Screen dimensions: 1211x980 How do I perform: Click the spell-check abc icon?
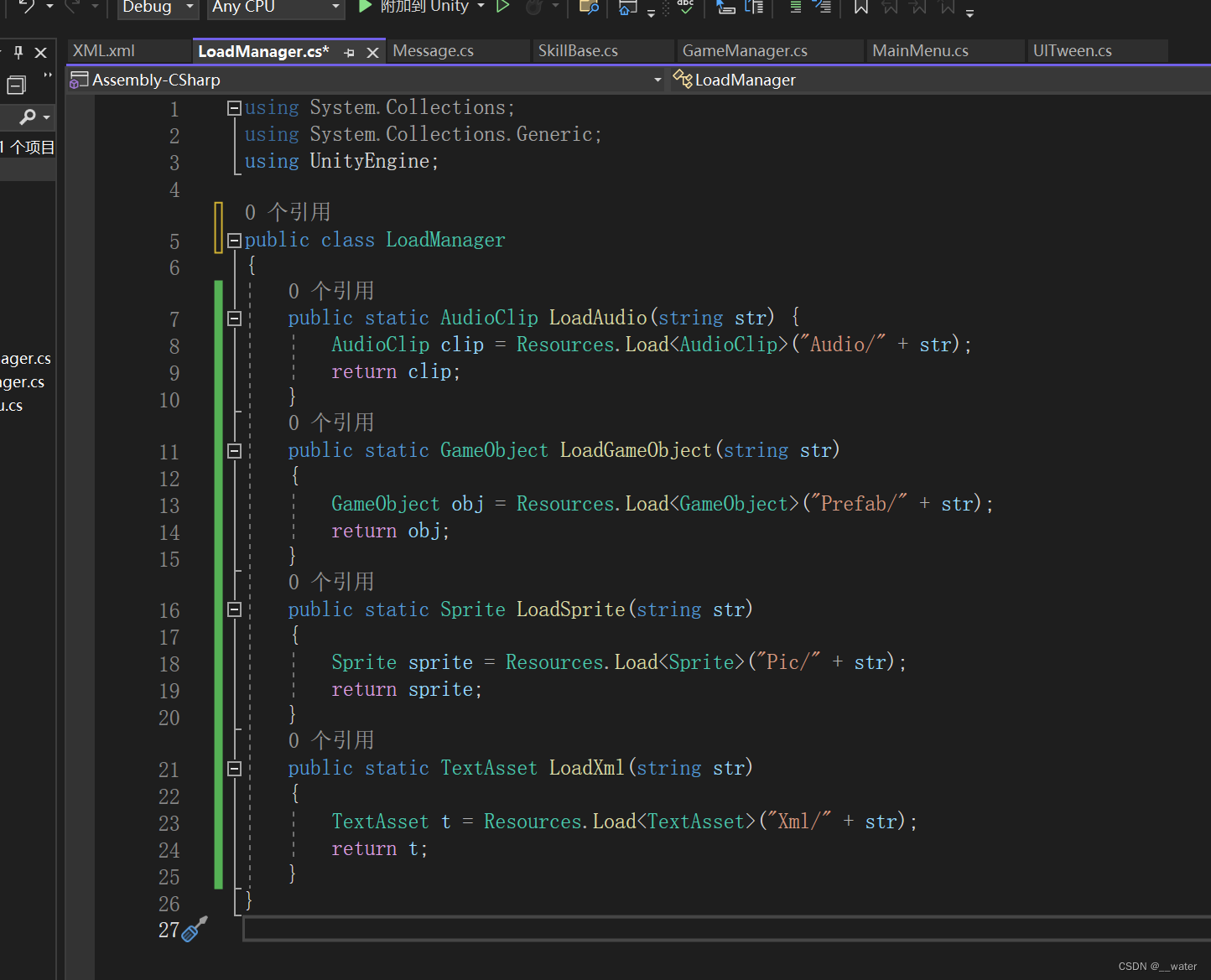[x=684, y=7]
